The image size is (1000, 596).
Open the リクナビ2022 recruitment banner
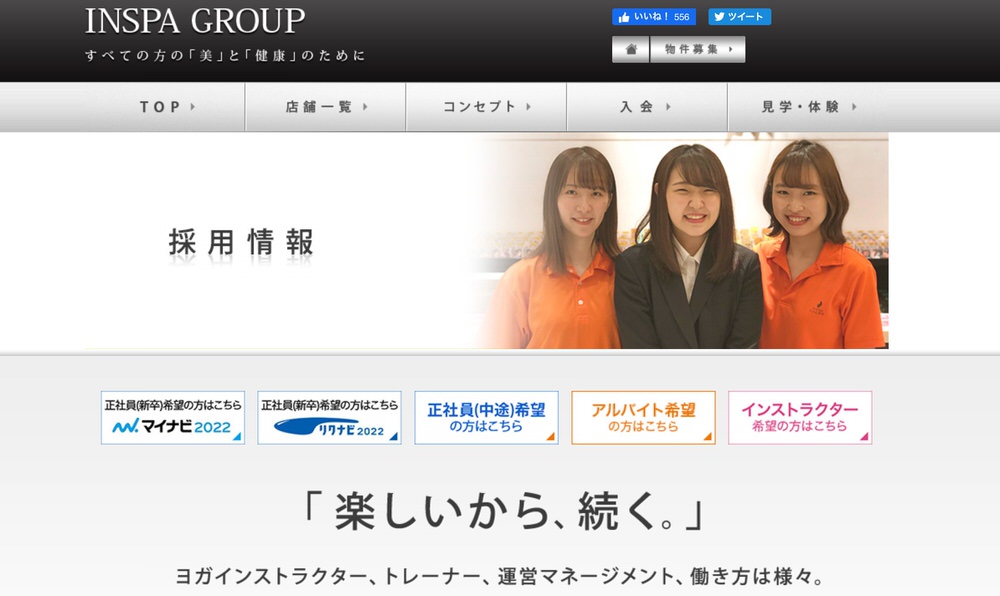tap(329, 417)
